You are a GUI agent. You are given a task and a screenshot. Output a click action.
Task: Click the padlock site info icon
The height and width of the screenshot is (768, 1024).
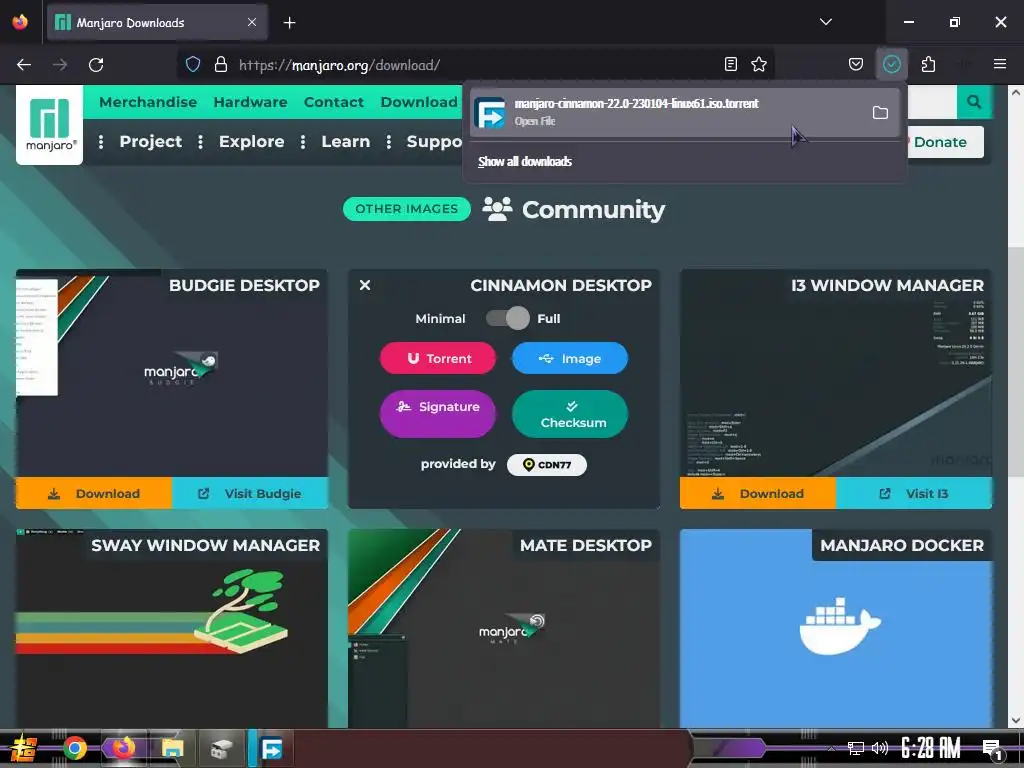coord(221,65)
